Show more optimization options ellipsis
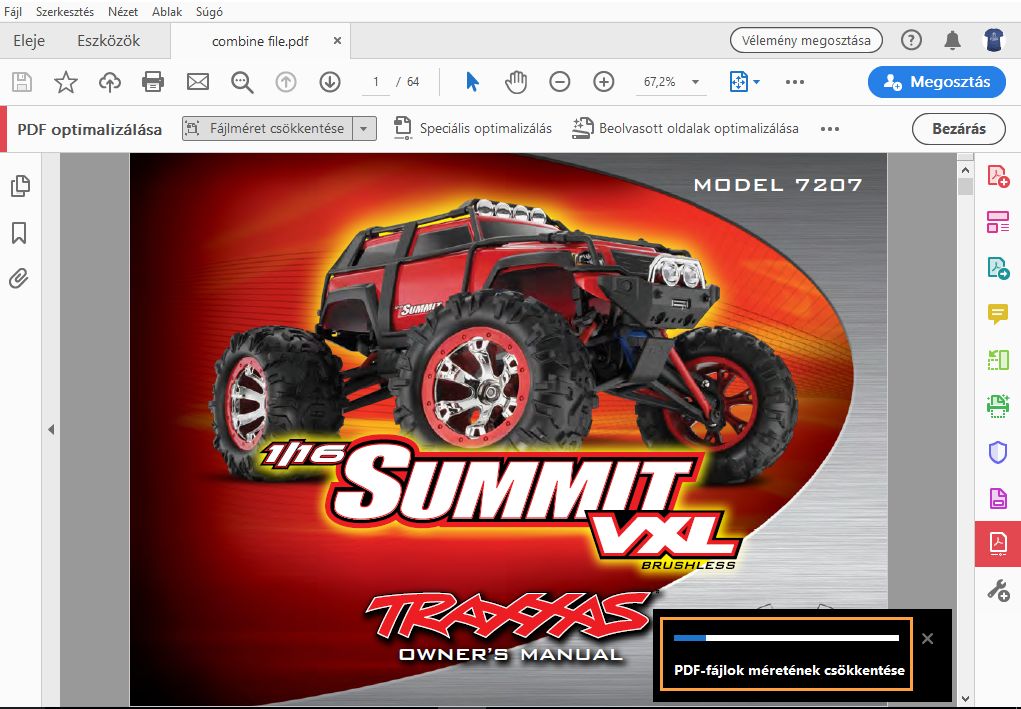 pyautogui.click(x=830, y=129)
